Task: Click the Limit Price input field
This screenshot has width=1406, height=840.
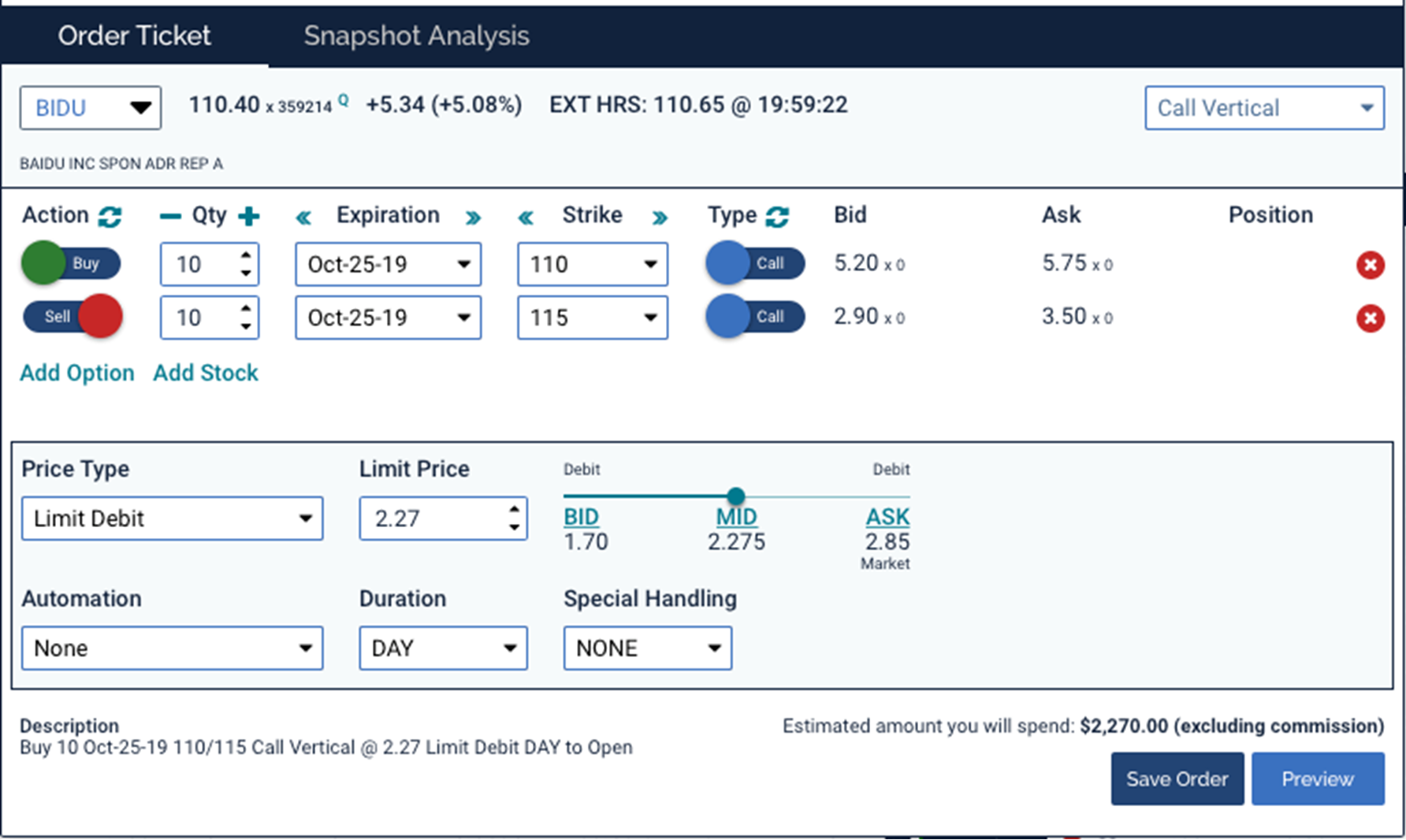Action: point(432,518)
